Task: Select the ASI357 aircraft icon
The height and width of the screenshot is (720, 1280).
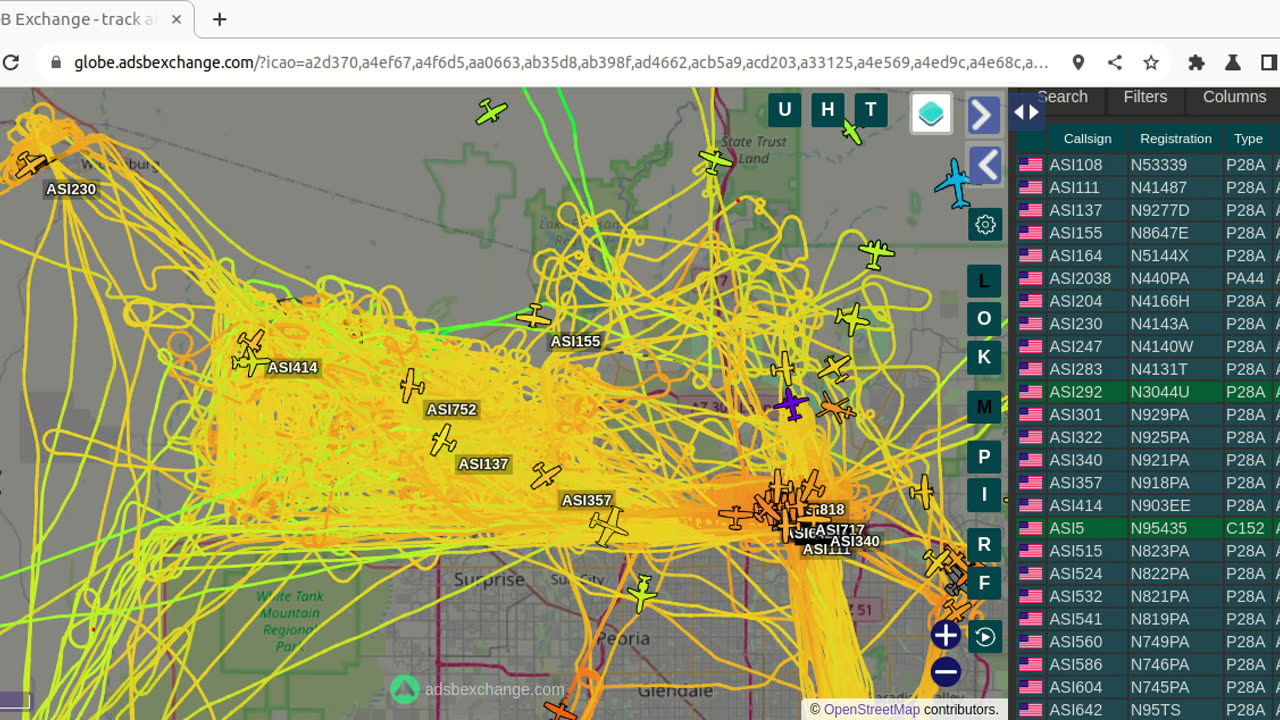Action: tap(545, 475)
